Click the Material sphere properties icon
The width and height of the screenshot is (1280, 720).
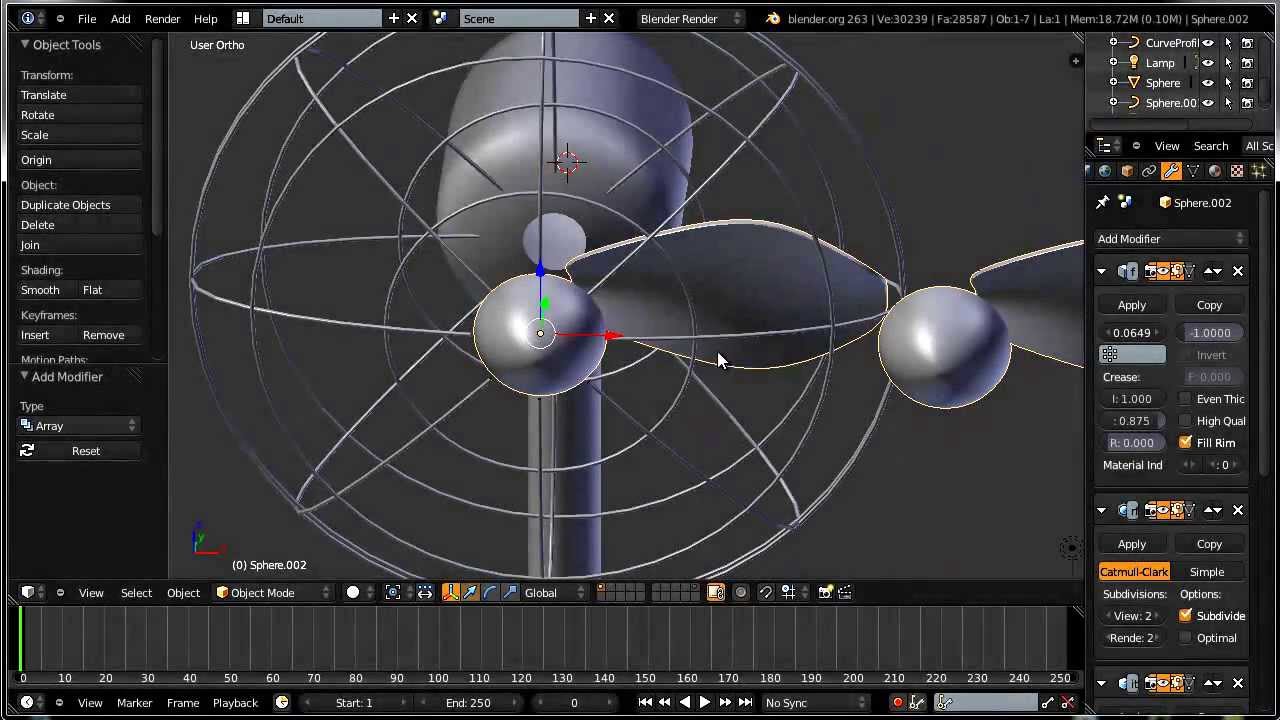[1215, 171]
